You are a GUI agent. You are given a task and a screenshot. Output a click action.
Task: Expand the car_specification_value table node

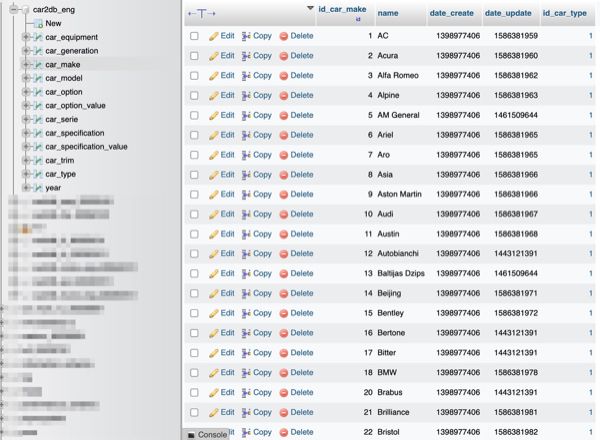(x=26, y=147)
